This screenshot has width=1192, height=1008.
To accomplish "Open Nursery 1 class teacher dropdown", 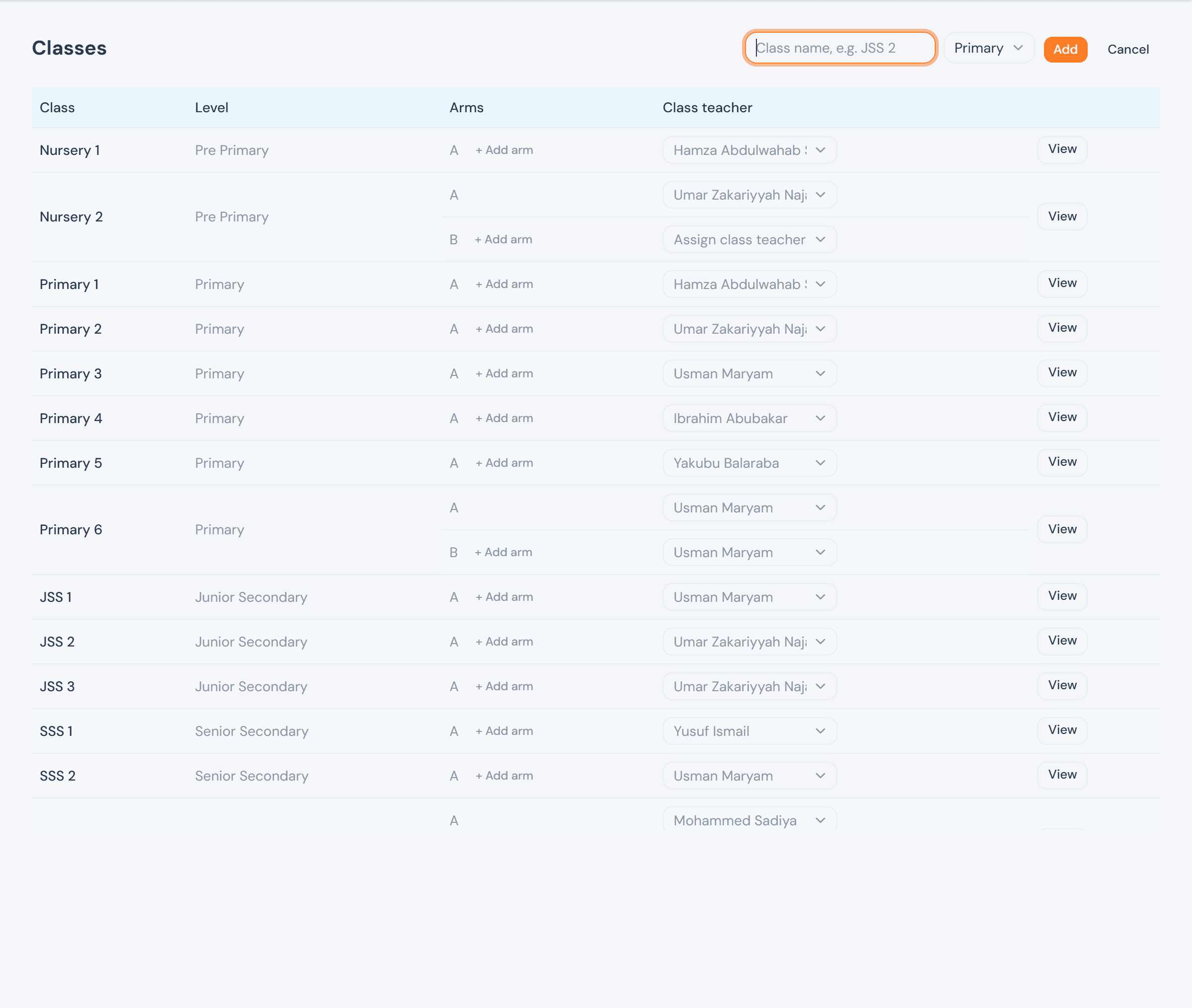I will 749,150.
